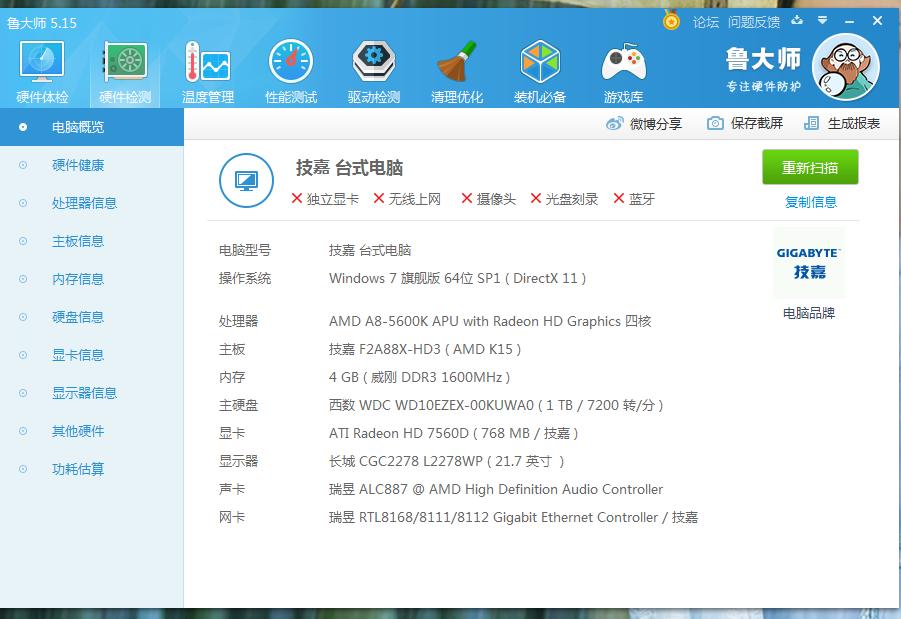Launch the 性能测试 performance test
This screenshot has height=619, width=901.
pyautogui.click(x=290, y=67)
